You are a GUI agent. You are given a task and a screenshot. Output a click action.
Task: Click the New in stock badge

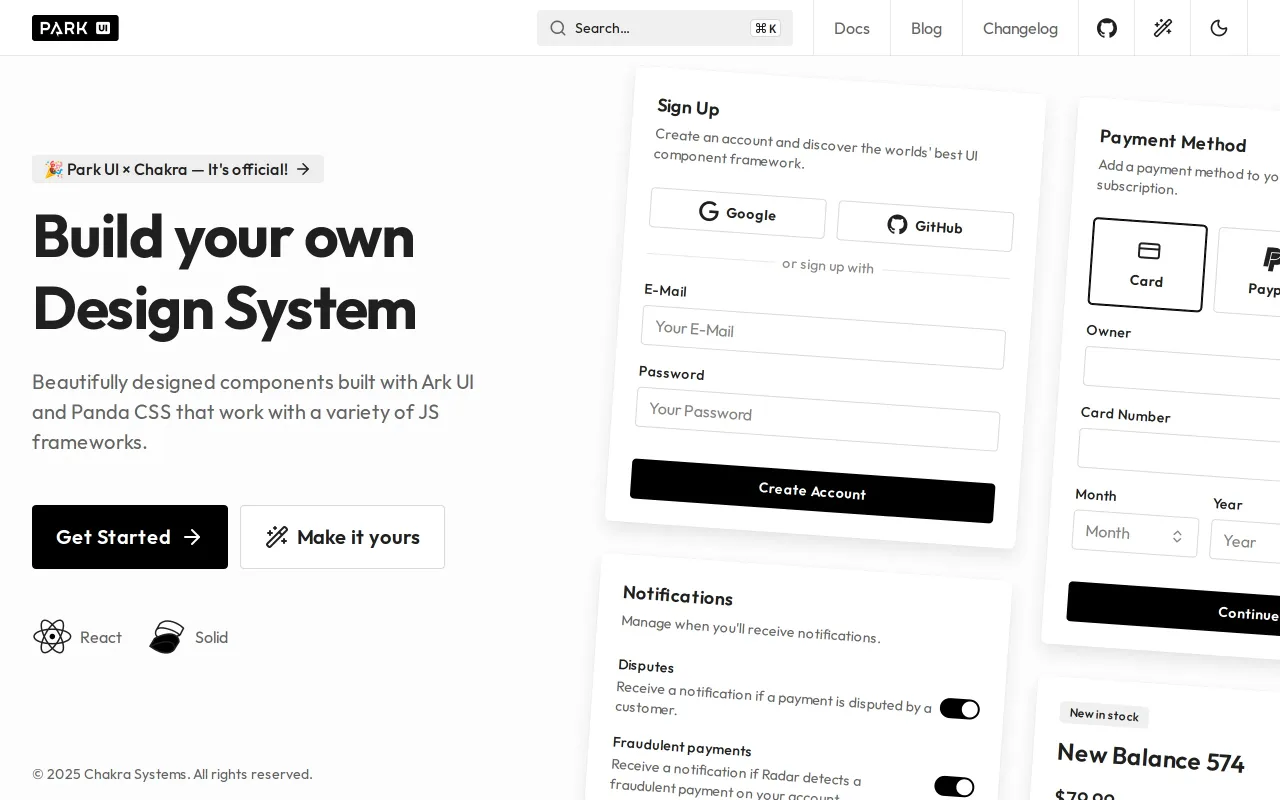(x=1104, y=715)
